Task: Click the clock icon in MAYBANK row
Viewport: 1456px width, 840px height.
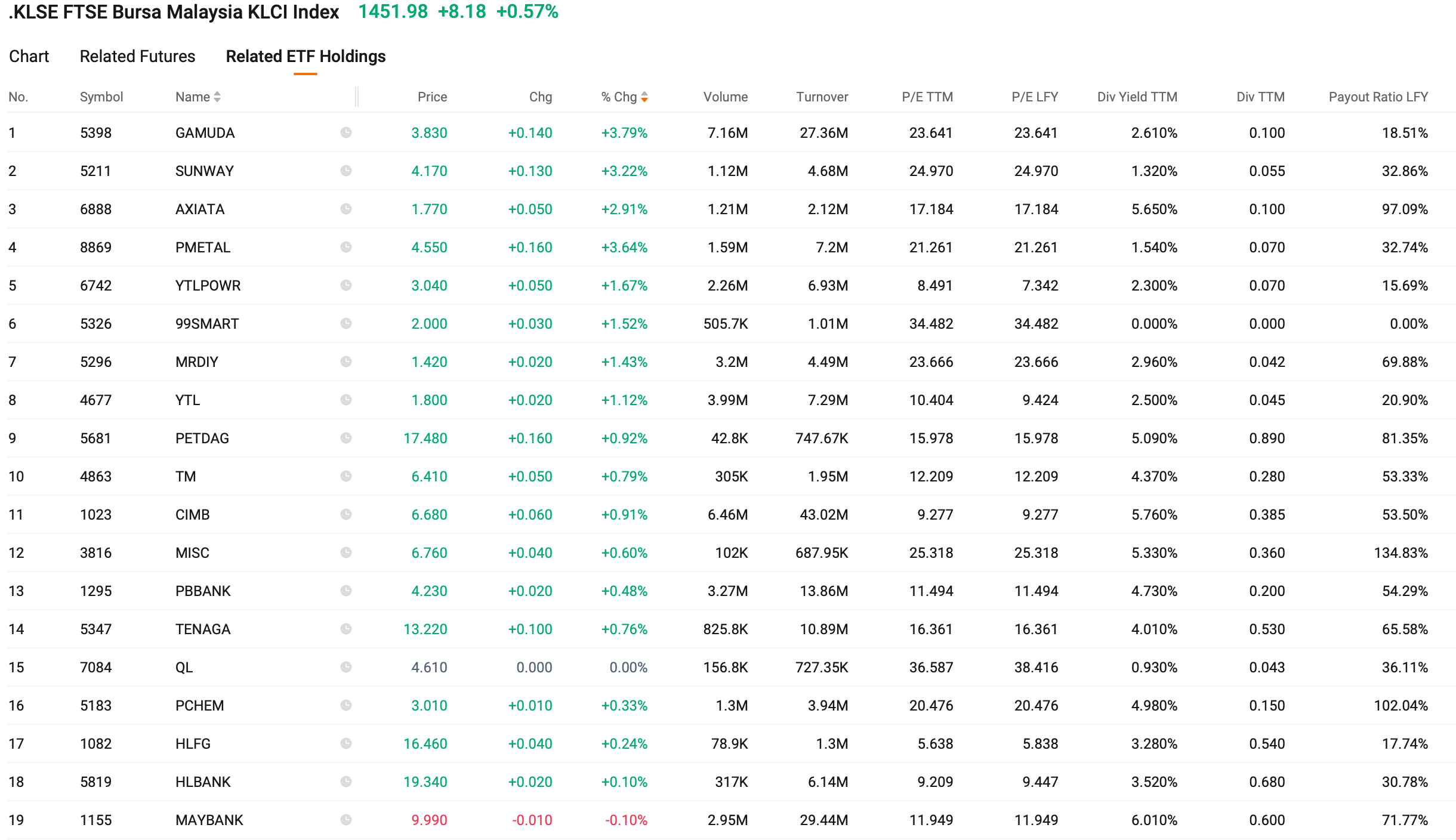Action: coord(346,820)
